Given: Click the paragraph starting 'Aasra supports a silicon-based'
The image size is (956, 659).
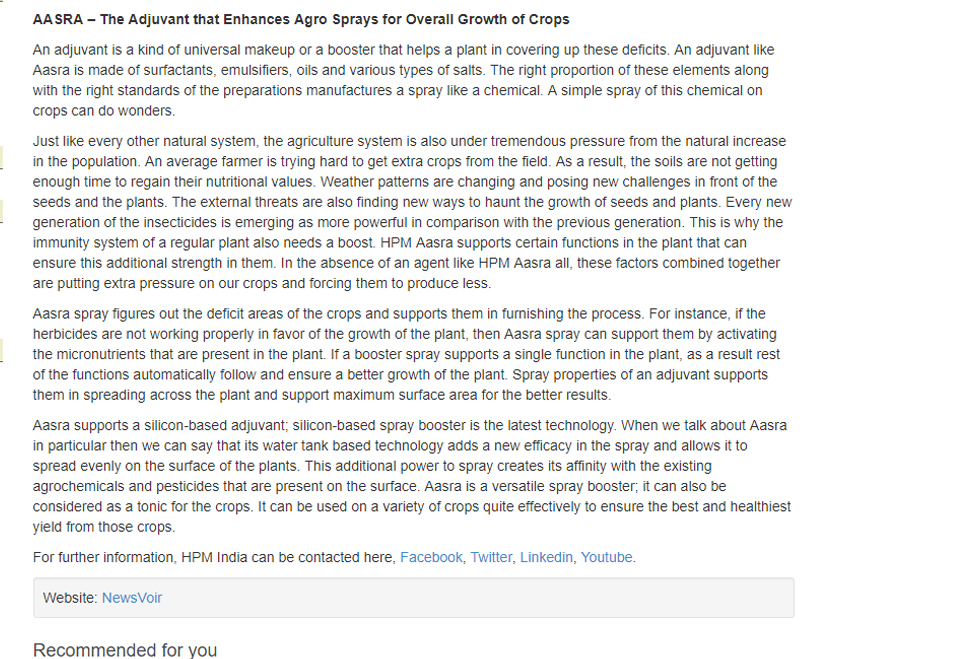Looking at the screenshot, I should pos(412,476).
